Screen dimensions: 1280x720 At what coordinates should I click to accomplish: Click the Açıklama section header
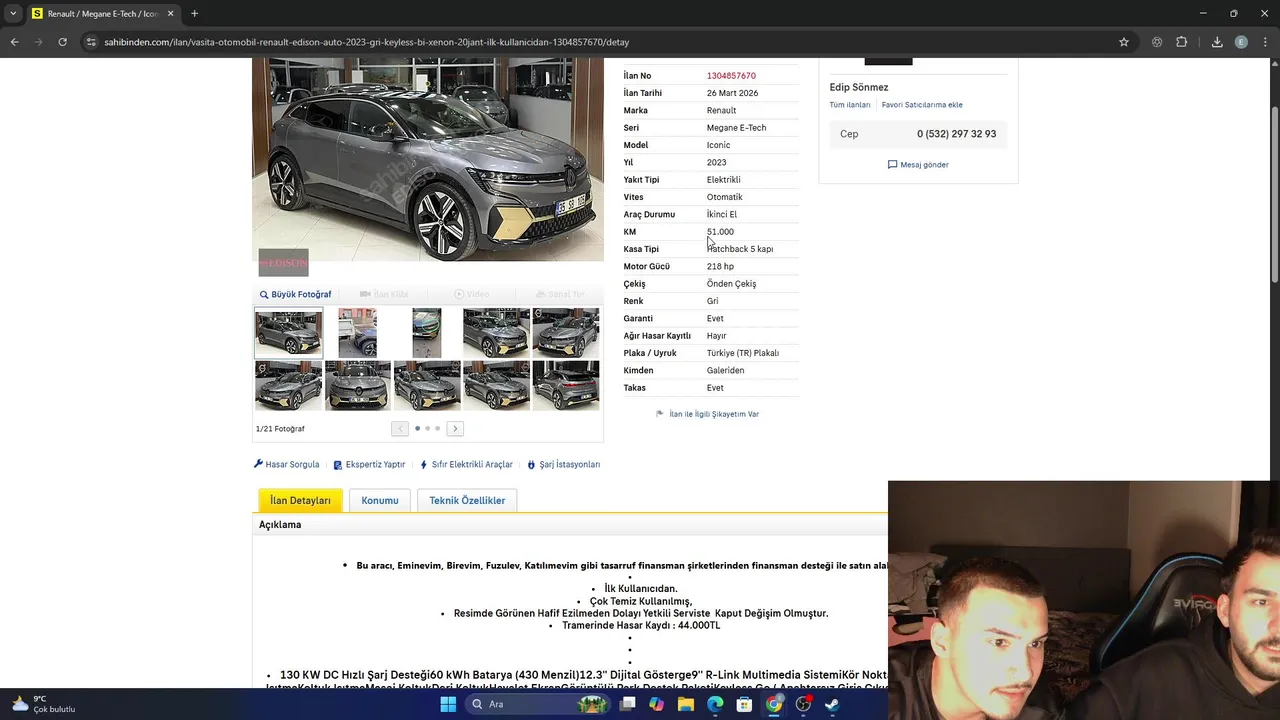[x=280, y=525]
